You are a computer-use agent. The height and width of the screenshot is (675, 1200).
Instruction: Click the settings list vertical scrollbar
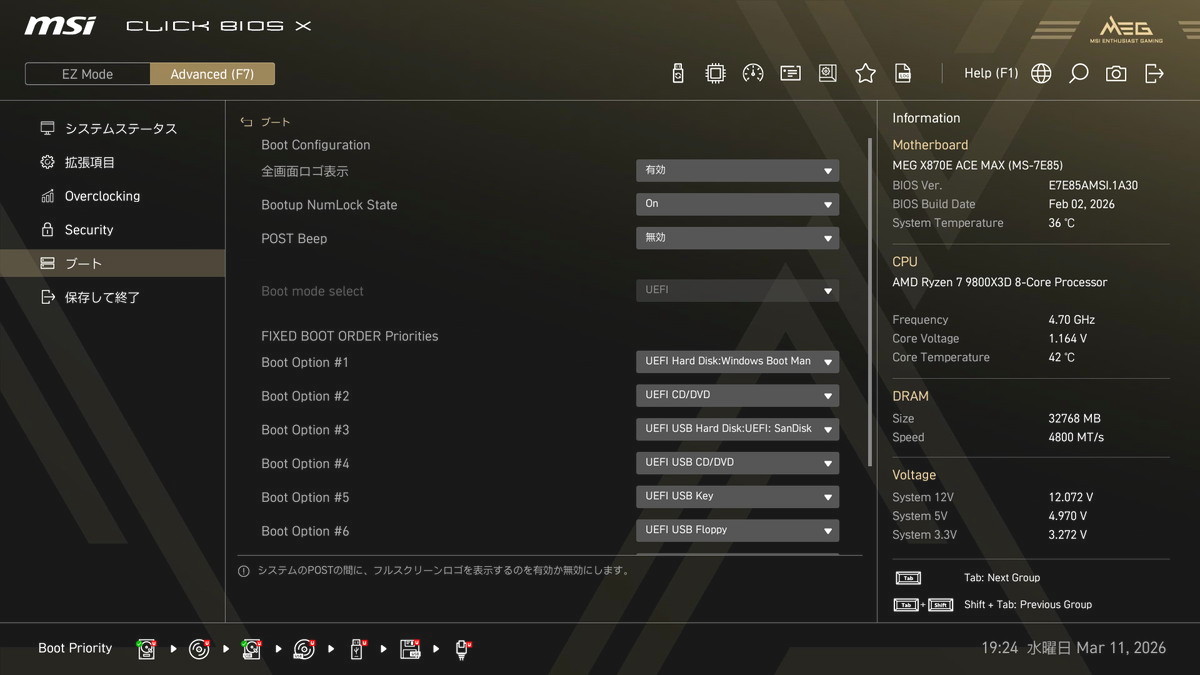coord(869,300)
